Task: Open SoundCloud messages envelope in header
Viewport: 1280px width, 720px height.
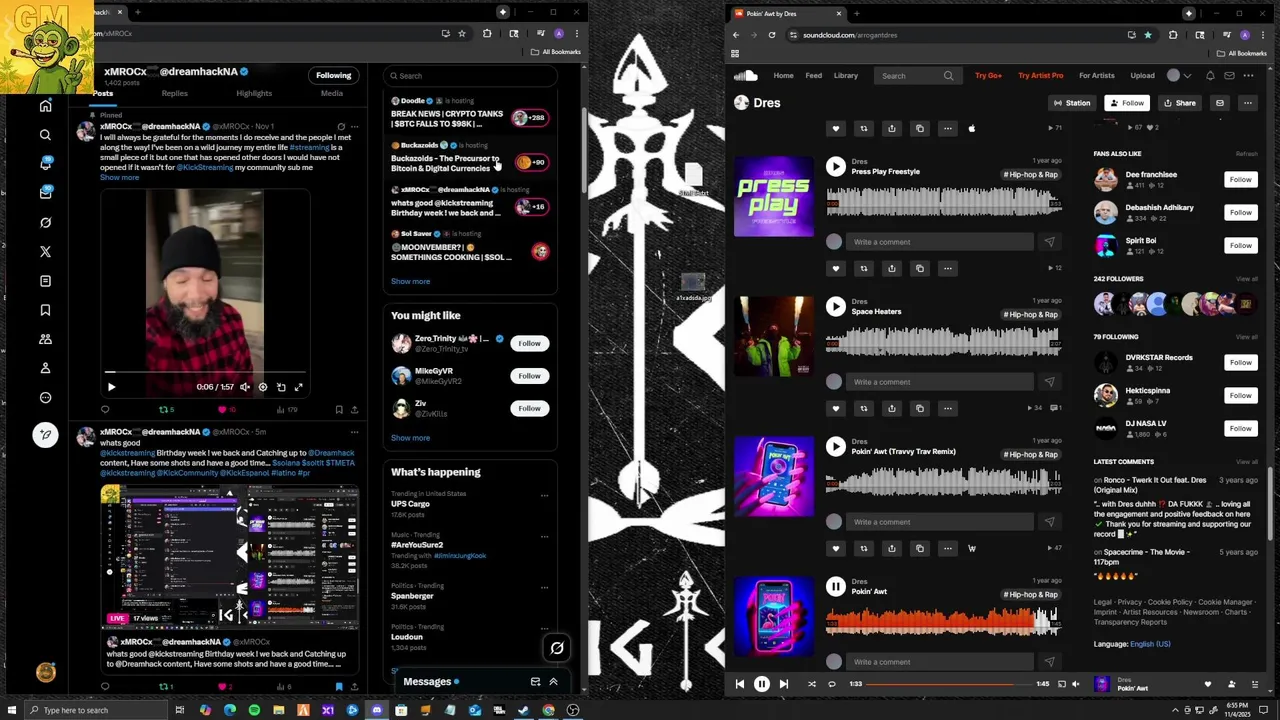Action: (1229, 76)
